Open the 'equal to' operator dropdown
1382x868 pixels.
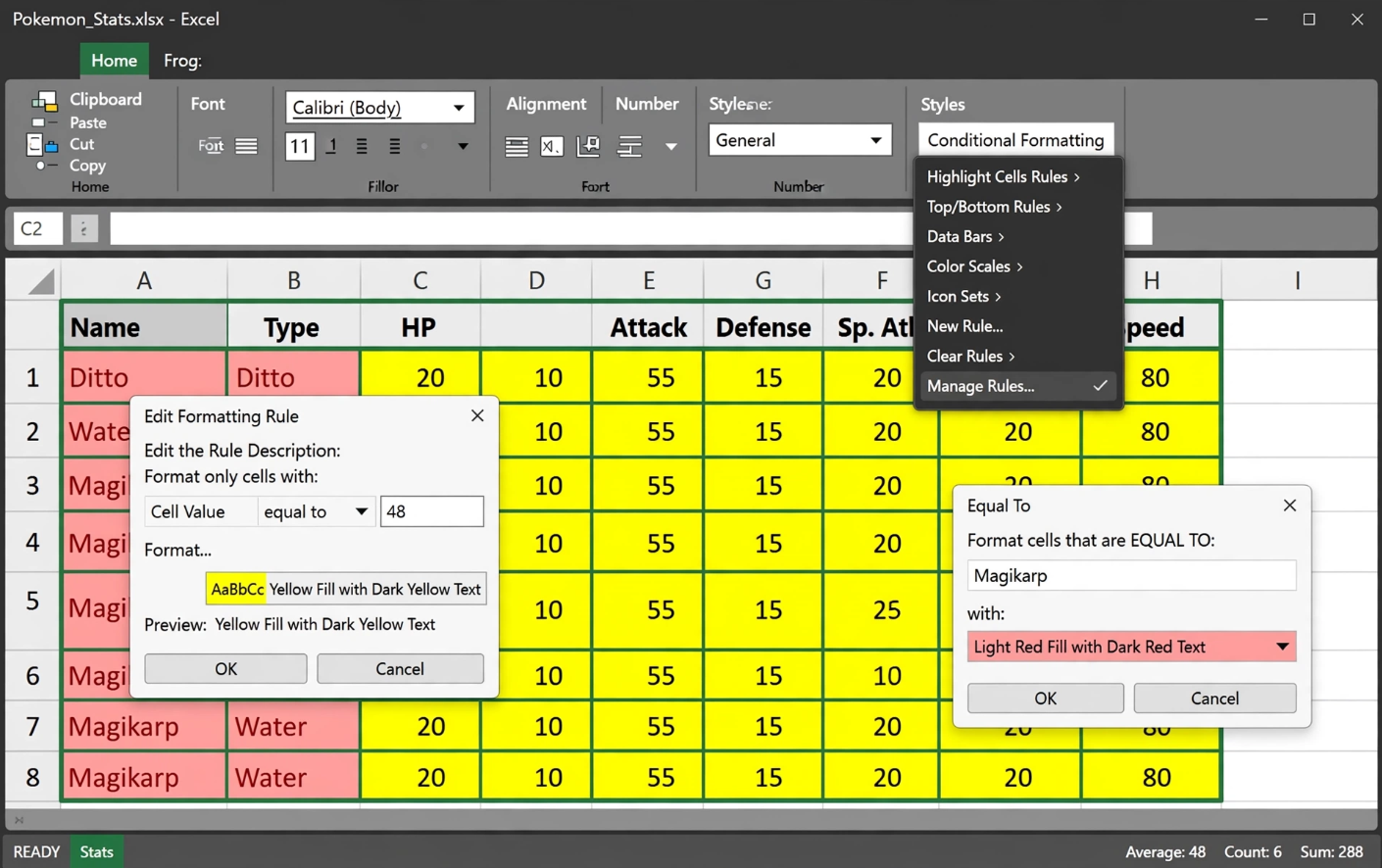(x=317, y=511)
